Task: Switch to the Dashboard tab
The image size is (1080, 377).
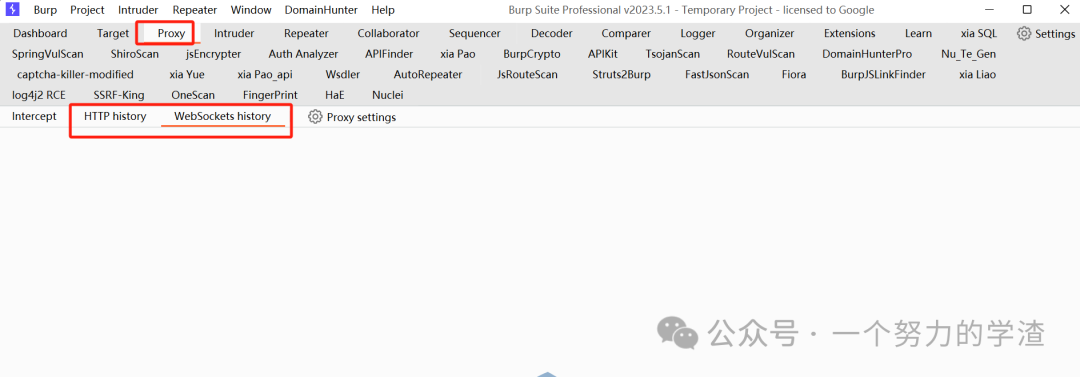Action: coord(40,33)
